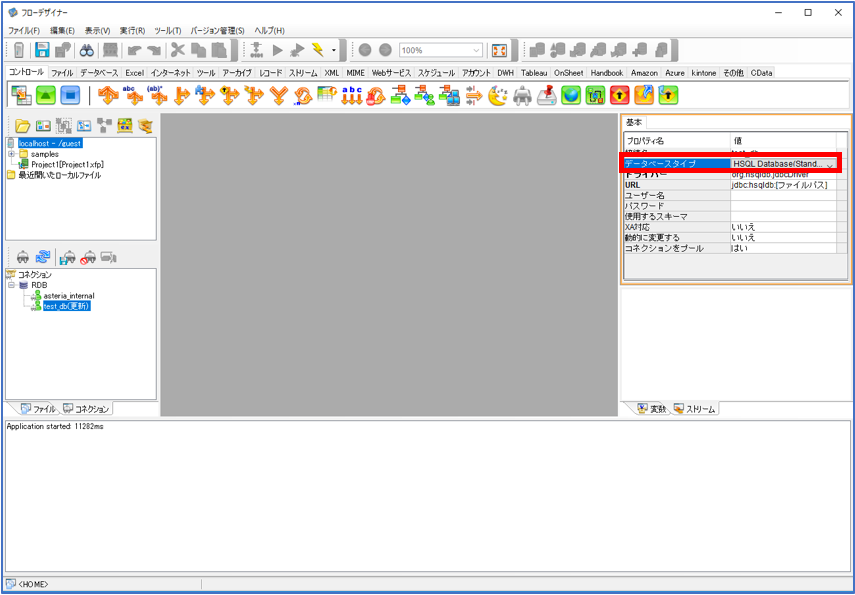The image size is (855, 595).
Task: Click the 使用するスキーマ value field
Action: (784, 217)
